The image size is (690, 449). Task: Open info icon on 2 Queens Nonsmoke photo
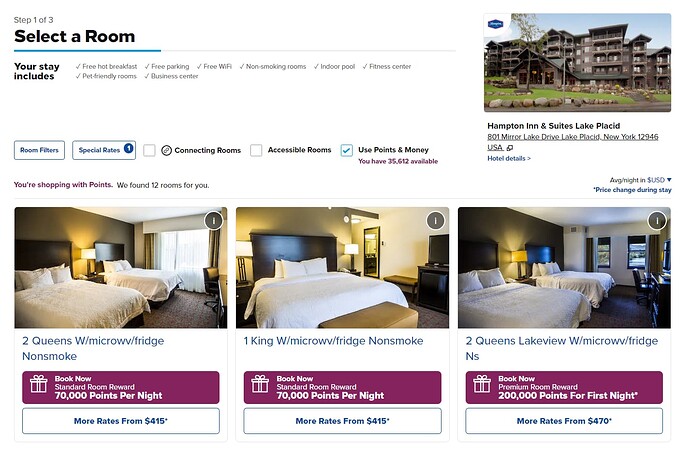tap(214, 221)
